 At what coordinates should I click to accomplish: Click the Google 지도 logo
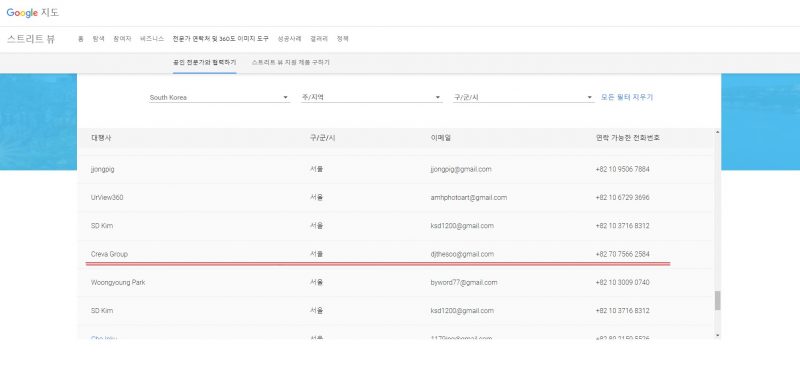pos(33,13)
